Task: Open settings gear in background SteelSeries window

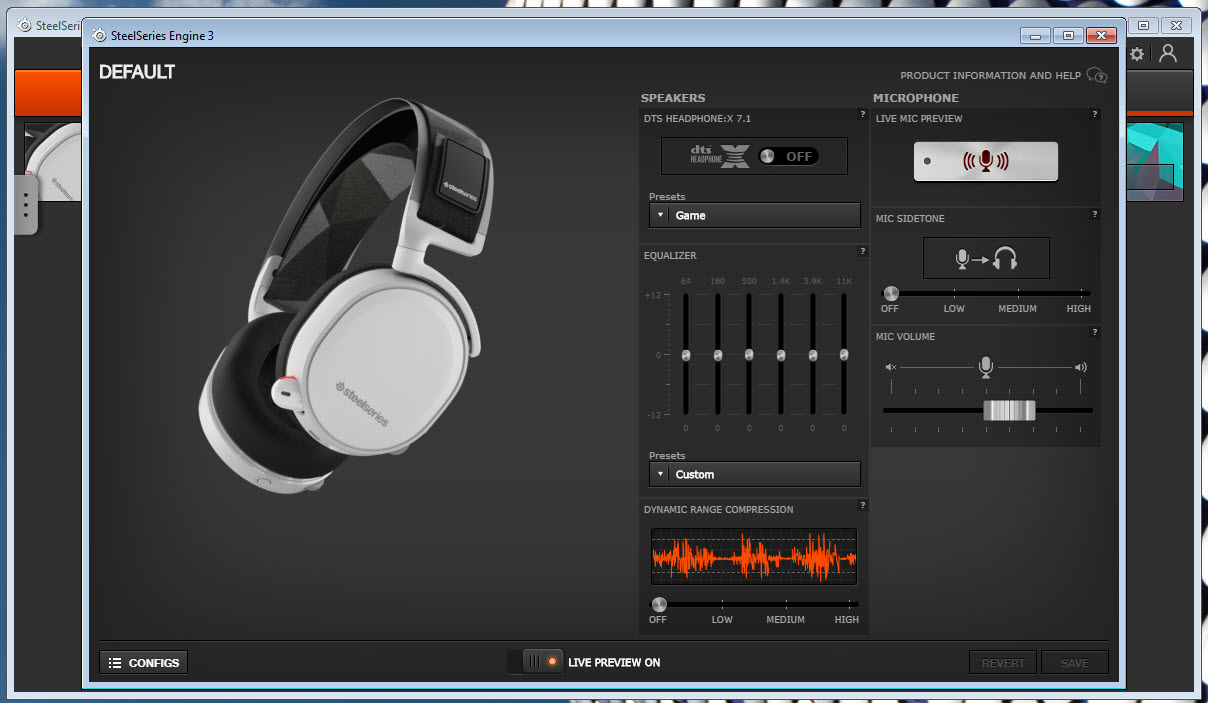Action: click(x=1137, y=54)
